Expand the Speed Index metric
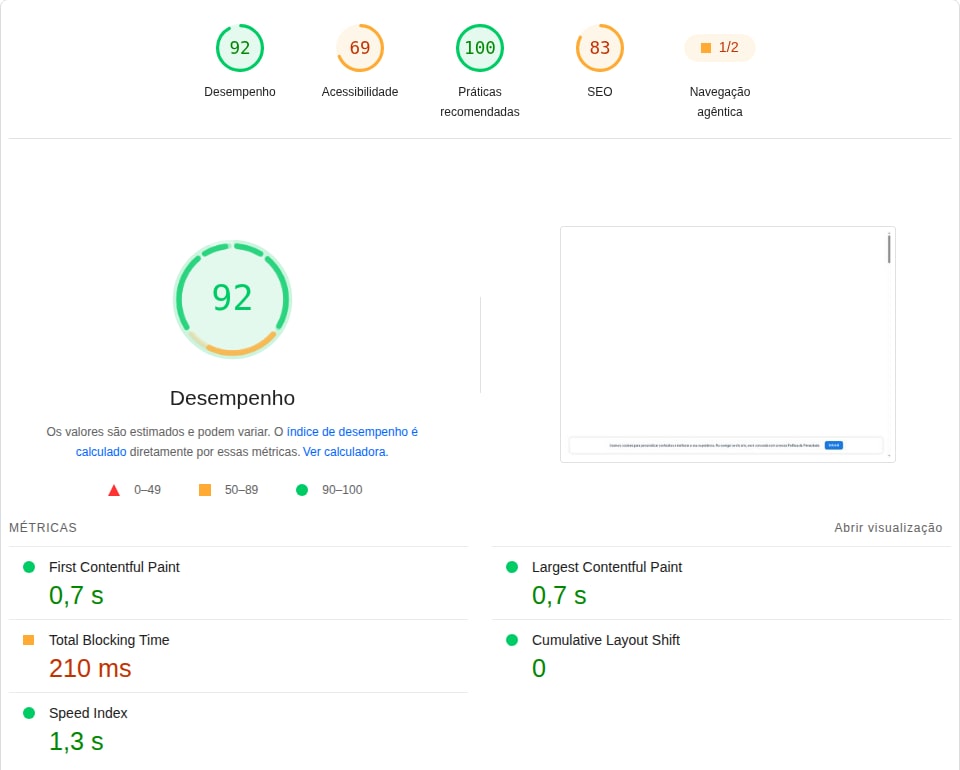Screen dimensions: 960x770 tap(238, 730)
